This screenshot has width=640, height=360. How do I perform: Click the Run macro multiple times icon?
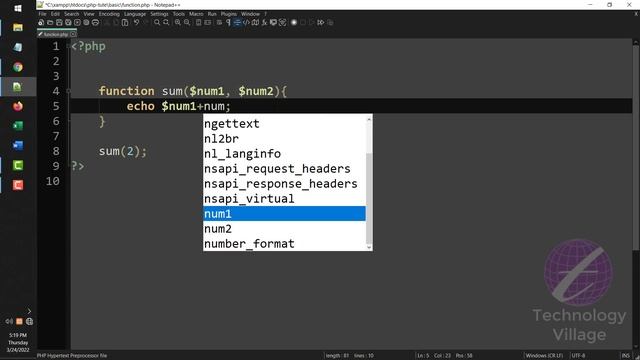pyautogui.click(x=320, y=22)
